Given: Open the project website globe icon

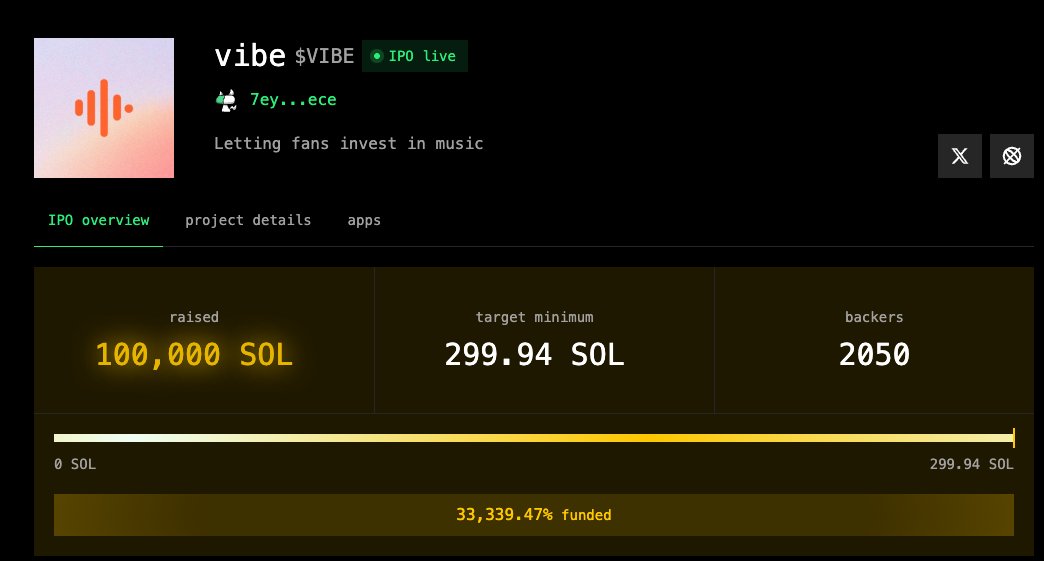Looking at the screenshot, I should pos(1012,156).
